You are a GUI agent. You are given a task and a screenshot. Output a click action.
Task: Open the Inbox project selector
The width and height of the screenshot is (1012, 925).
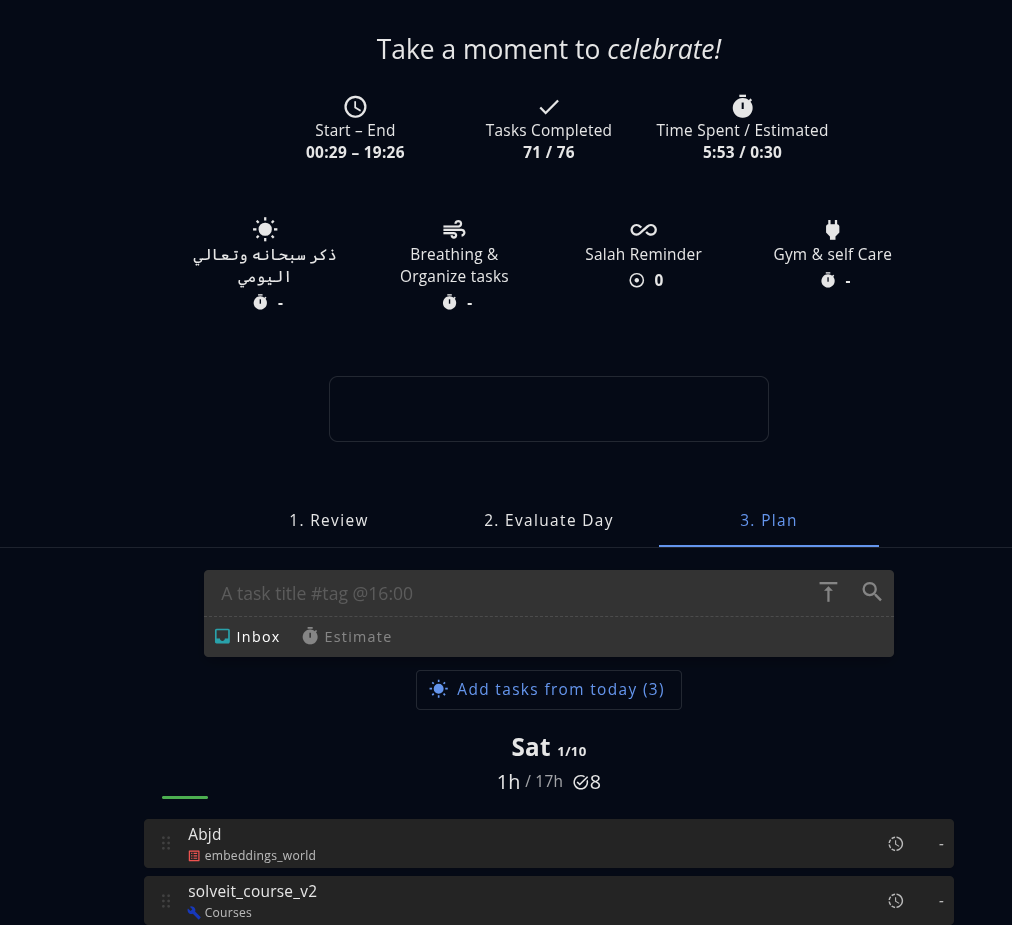pos(247,636)
